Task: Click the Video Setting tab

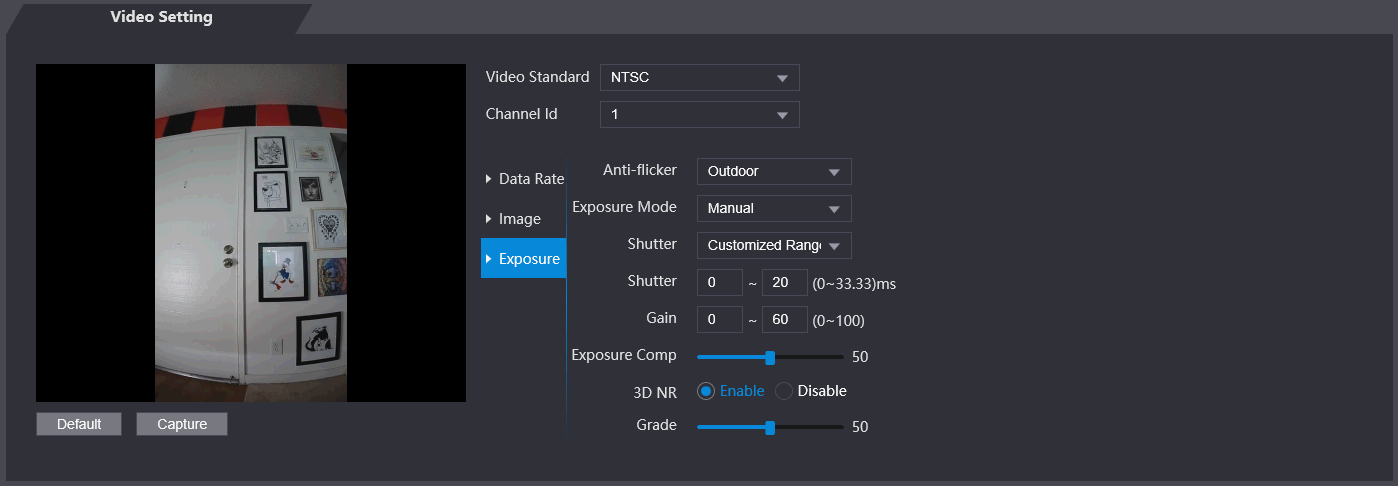Action: 161,18
